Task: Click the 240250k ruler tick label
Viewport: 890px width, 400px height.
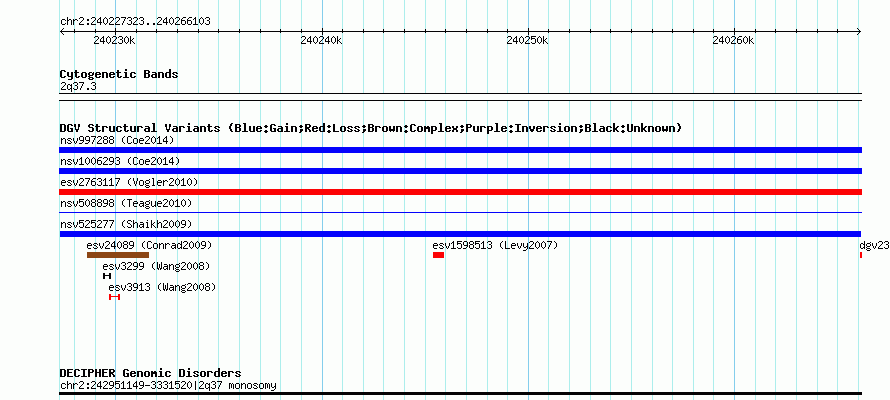Action: click(527, 40)
